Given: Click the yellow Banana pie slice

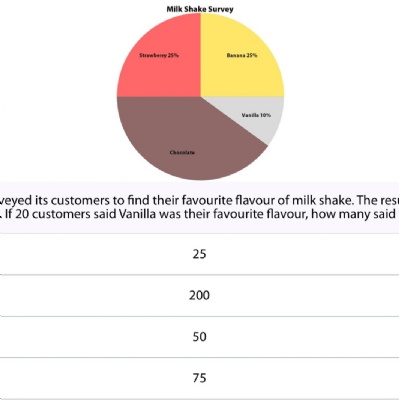Looking at the screenshot, I should pyautogui.click(x=242, y=73).
